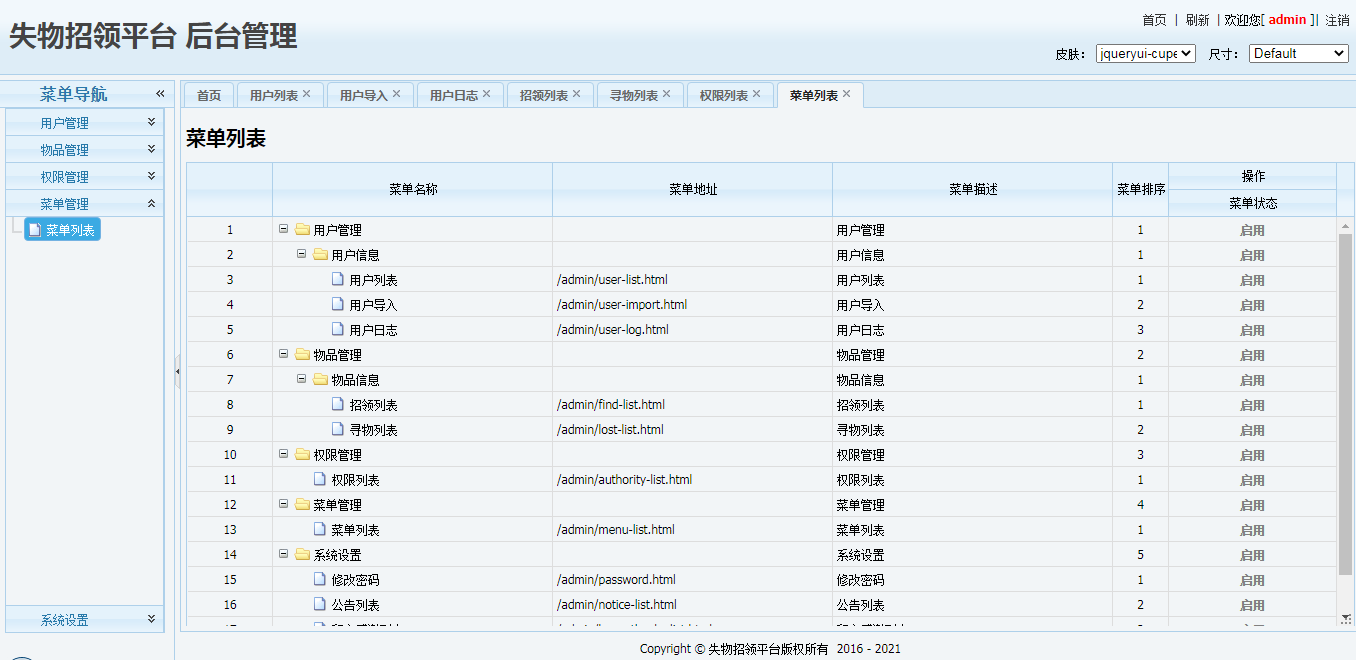Click the page icon of 修改密码 row
1356x660 pixels.
(x=320, y=580)
